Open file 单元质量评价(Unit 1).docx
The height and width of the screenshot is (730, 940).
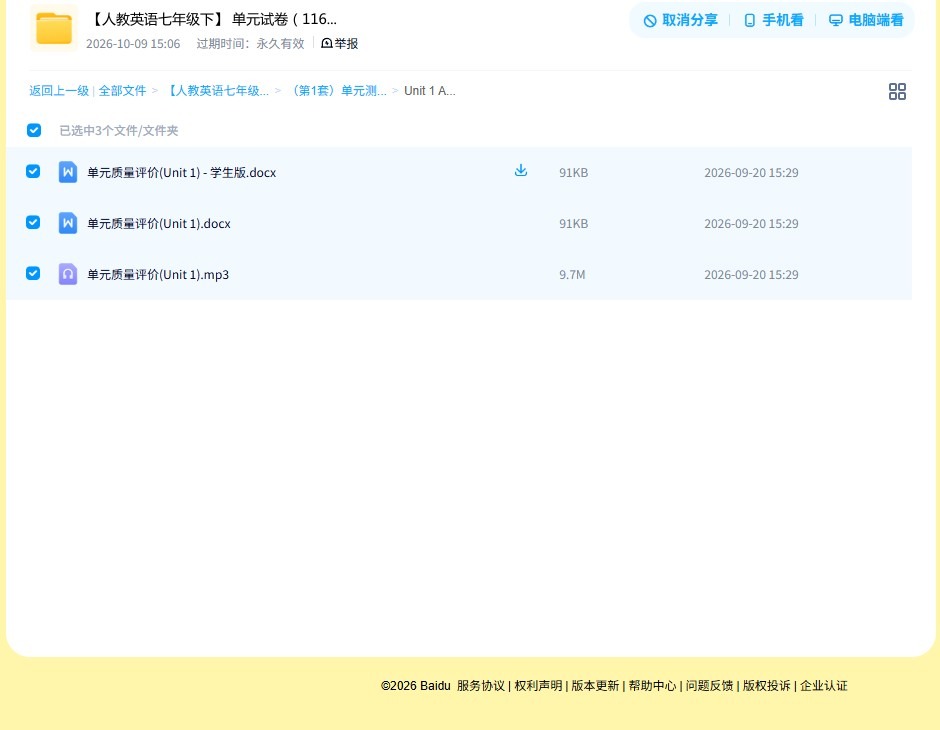(159, 224)
